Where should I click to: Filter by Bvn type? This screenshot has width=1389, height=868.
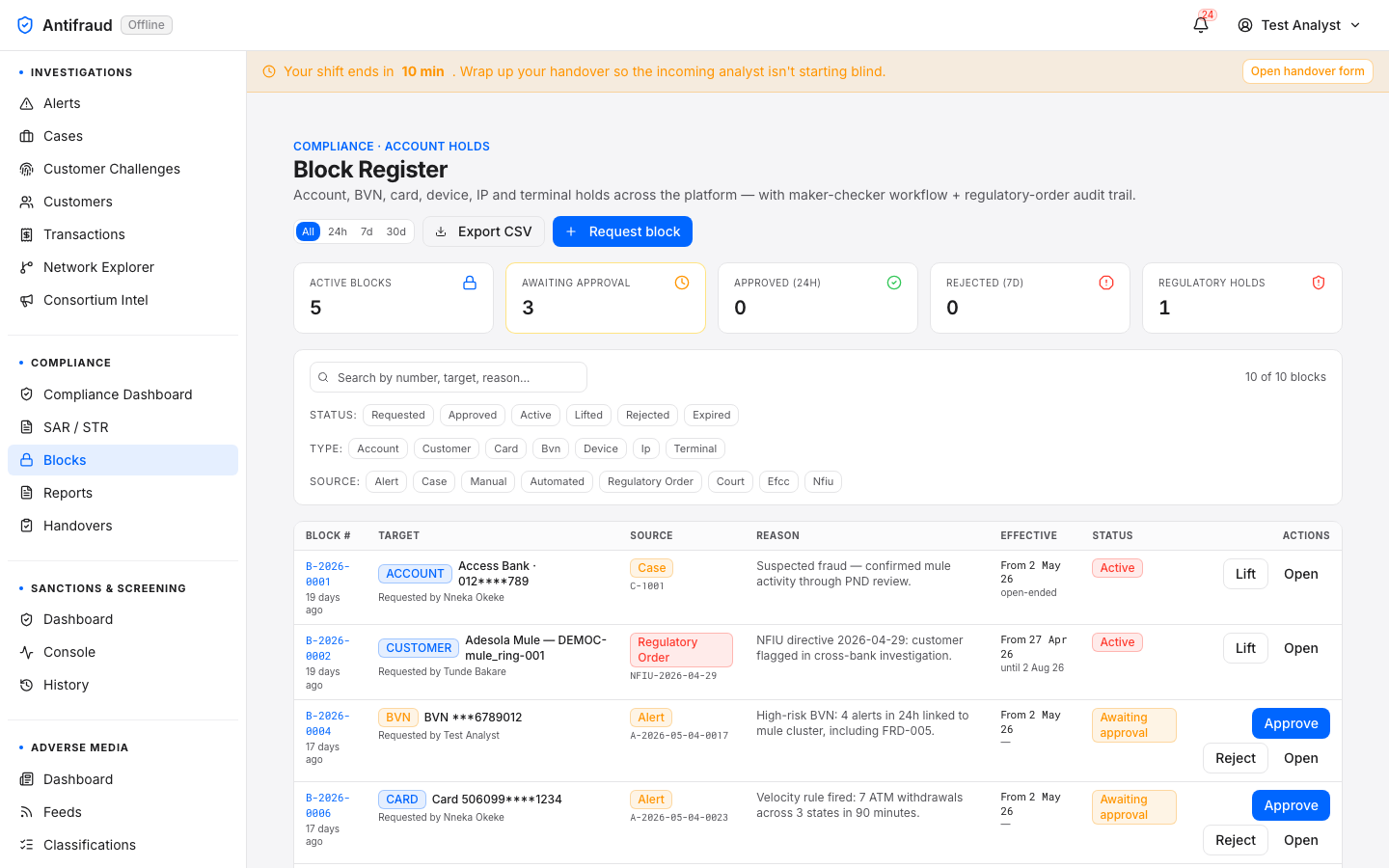click(551, 448)
